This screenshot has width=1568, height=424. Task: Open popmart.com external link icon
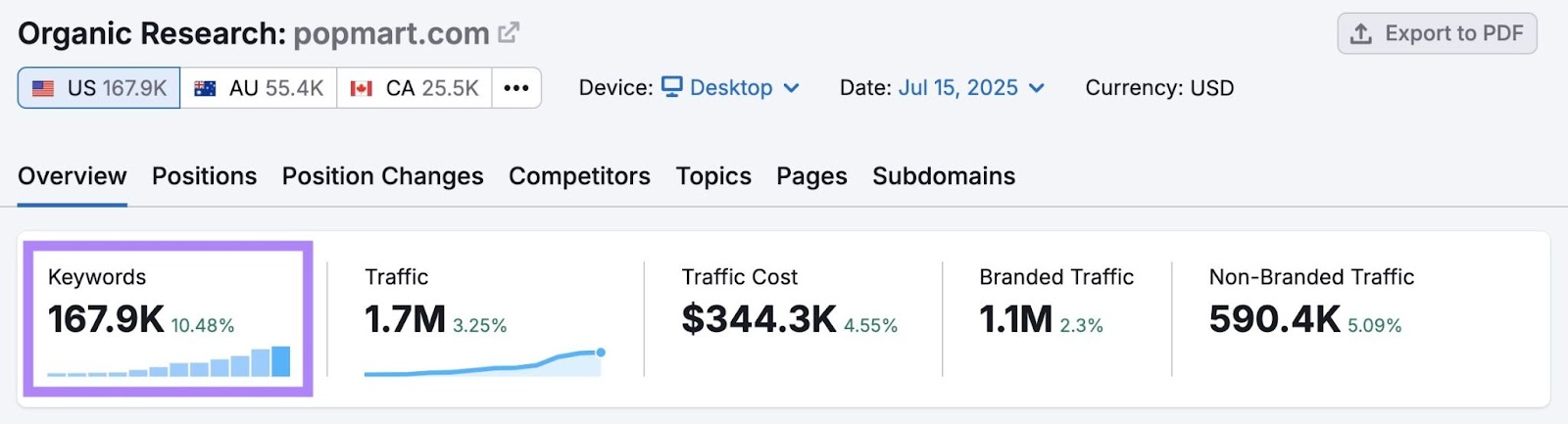pyautogui.click(x=508, y=33)
